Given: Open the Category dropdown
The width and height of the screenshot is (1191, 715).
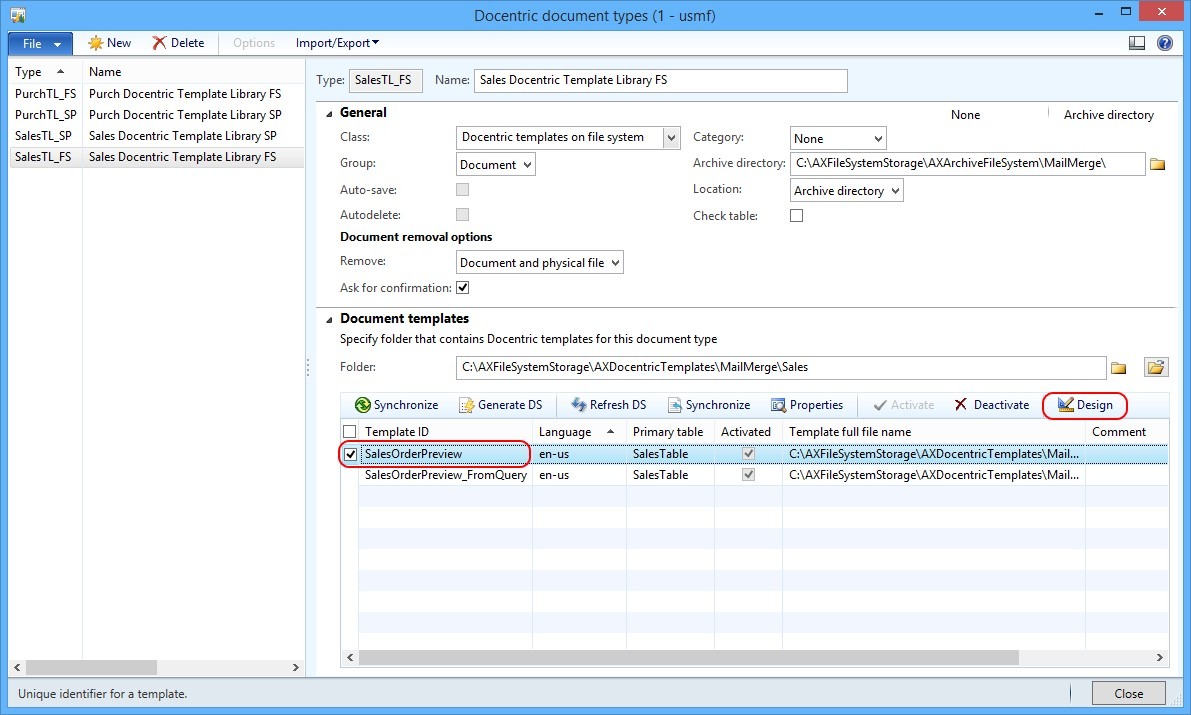Looking at the screenshot, I should tap(839, 138).
